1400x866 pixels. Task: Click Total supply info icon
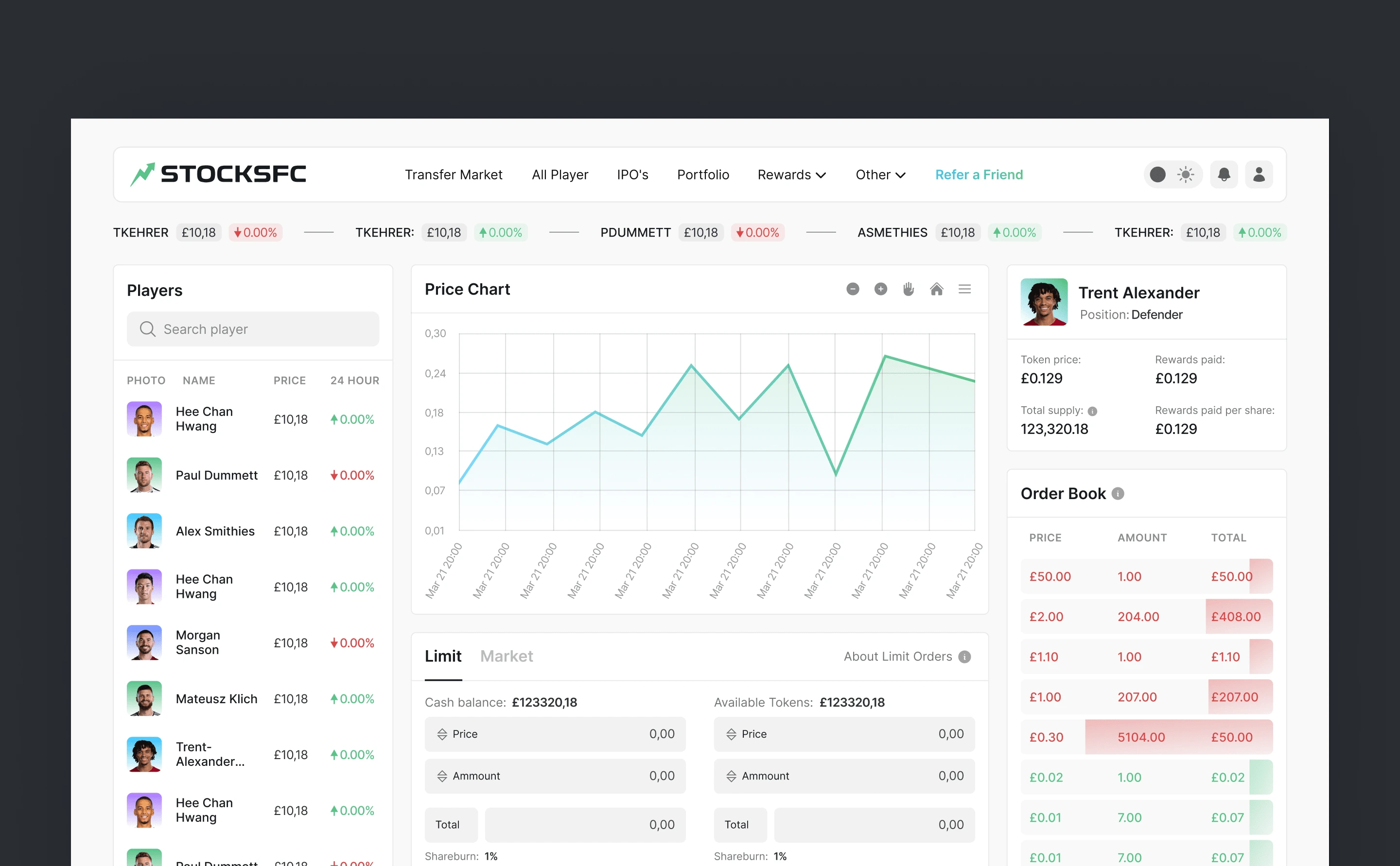1092,411
